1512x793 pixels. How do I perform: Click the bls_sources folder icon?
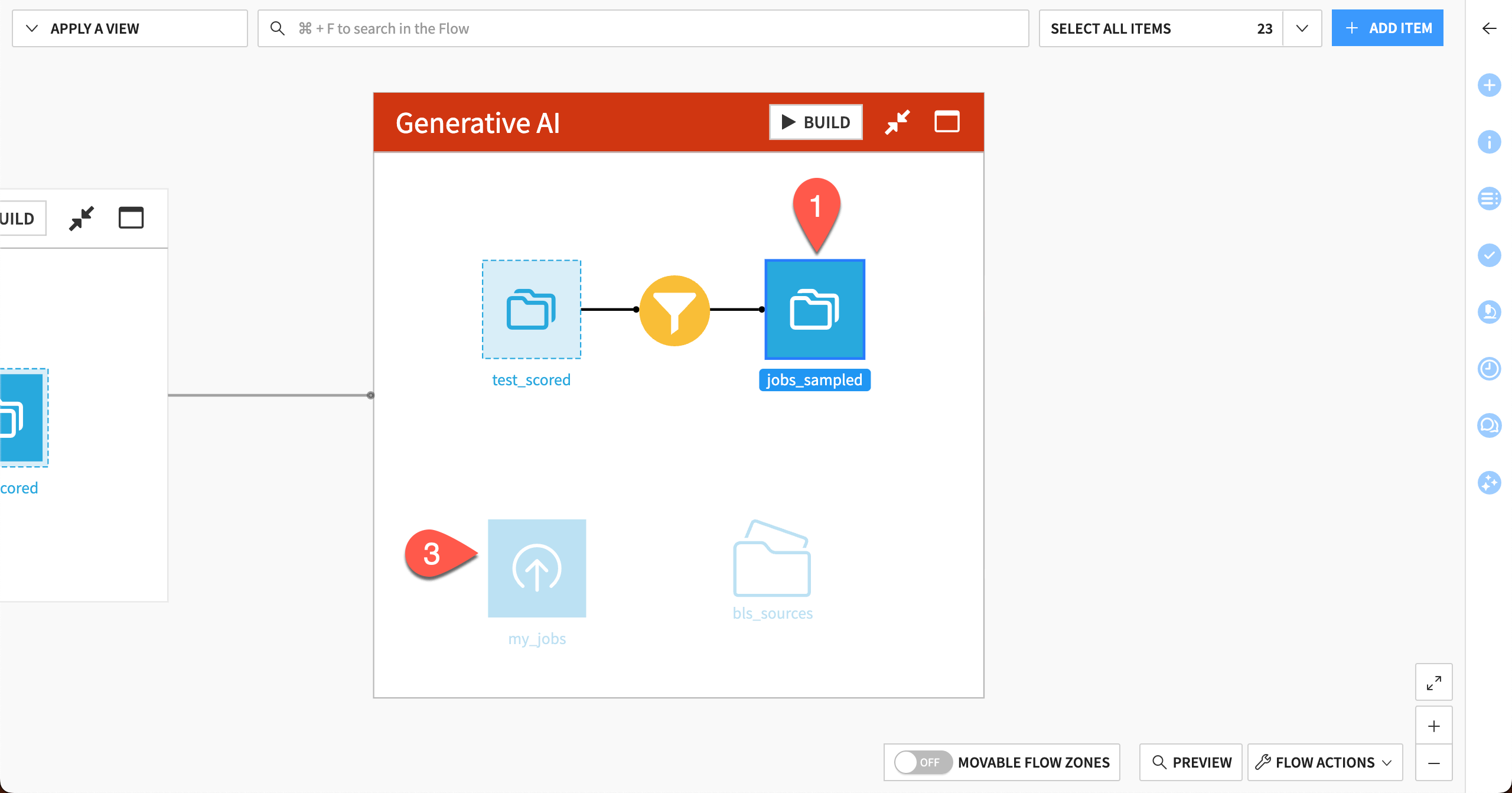[772, 560]
